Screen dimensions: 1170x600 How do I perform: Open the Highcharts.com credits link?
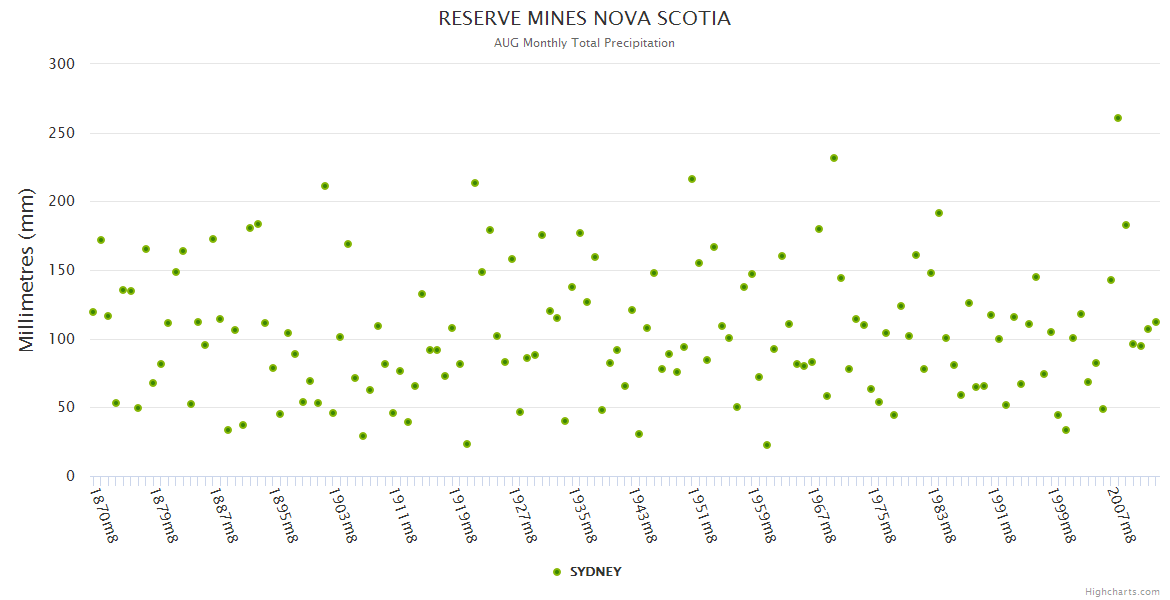click(x=1122, y=591)
